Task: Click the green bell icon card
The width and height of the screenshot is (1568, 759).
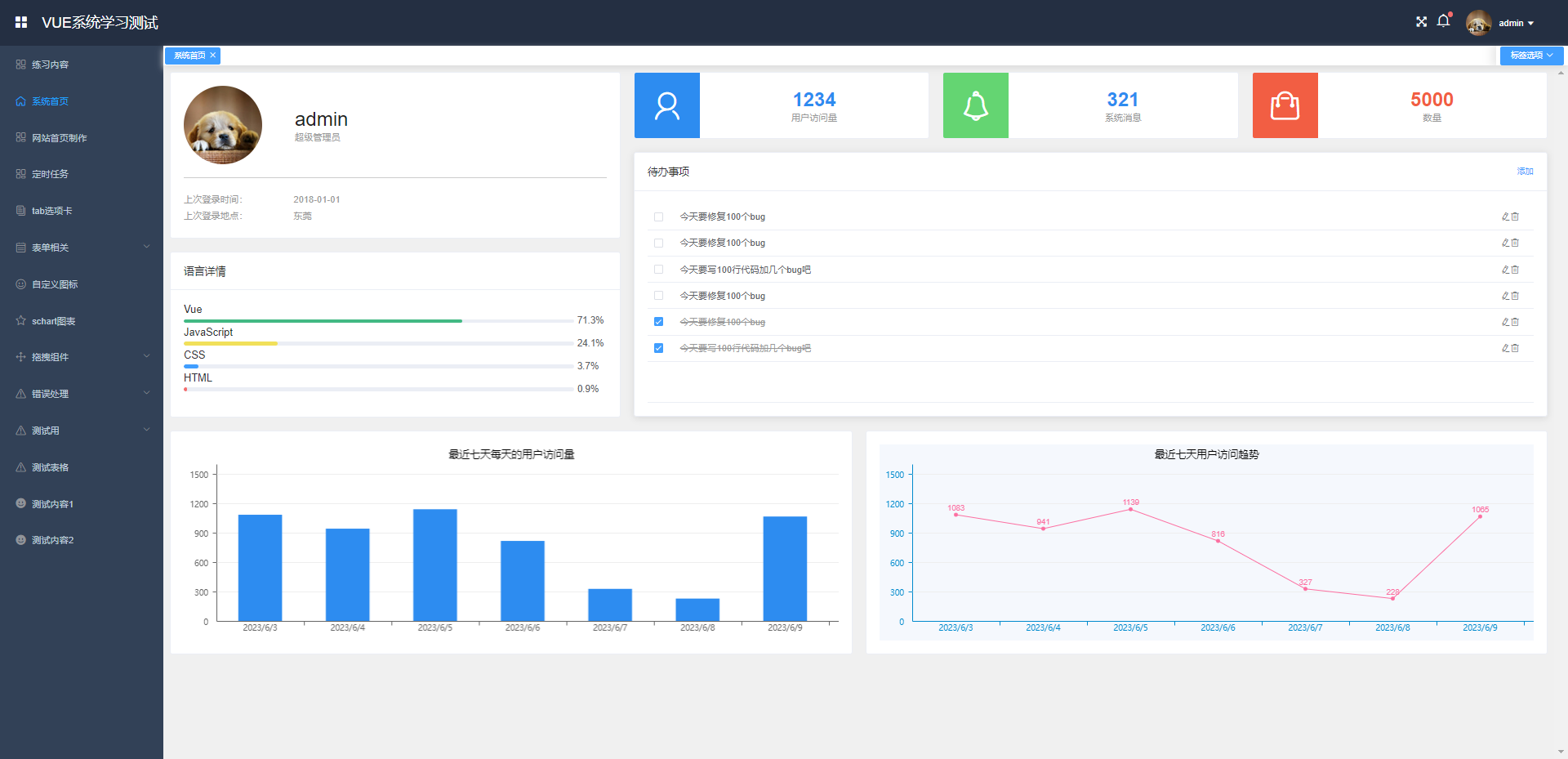Action: pyautogui.click(x=976, y=105)
